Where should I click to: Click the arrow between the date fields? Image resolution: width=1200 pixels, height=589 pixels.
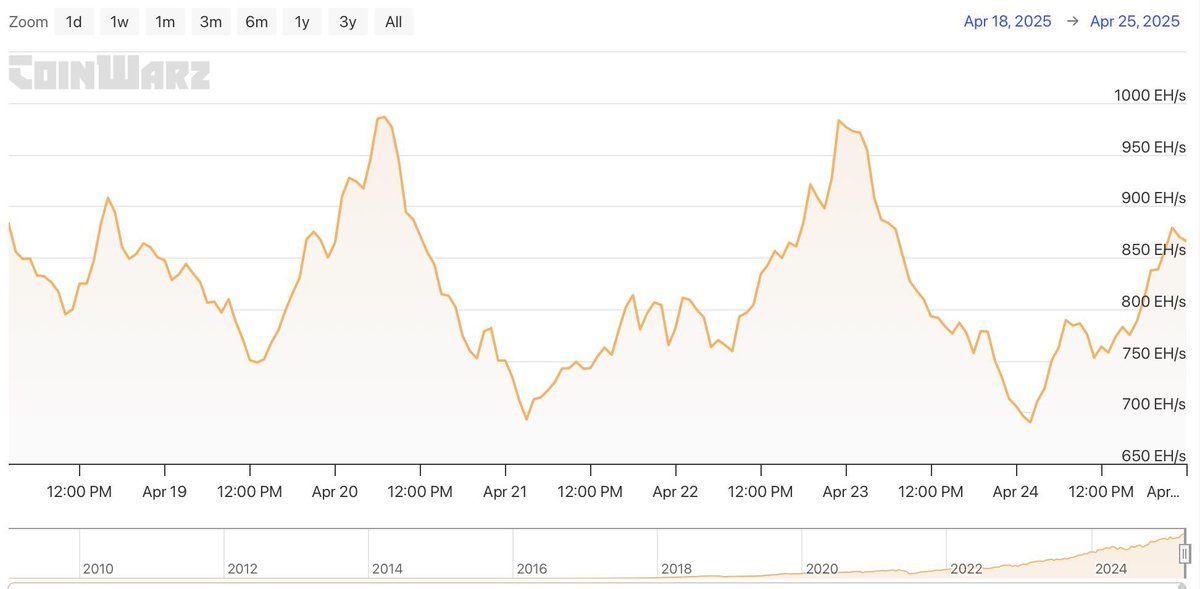[x=1072, y=20]
